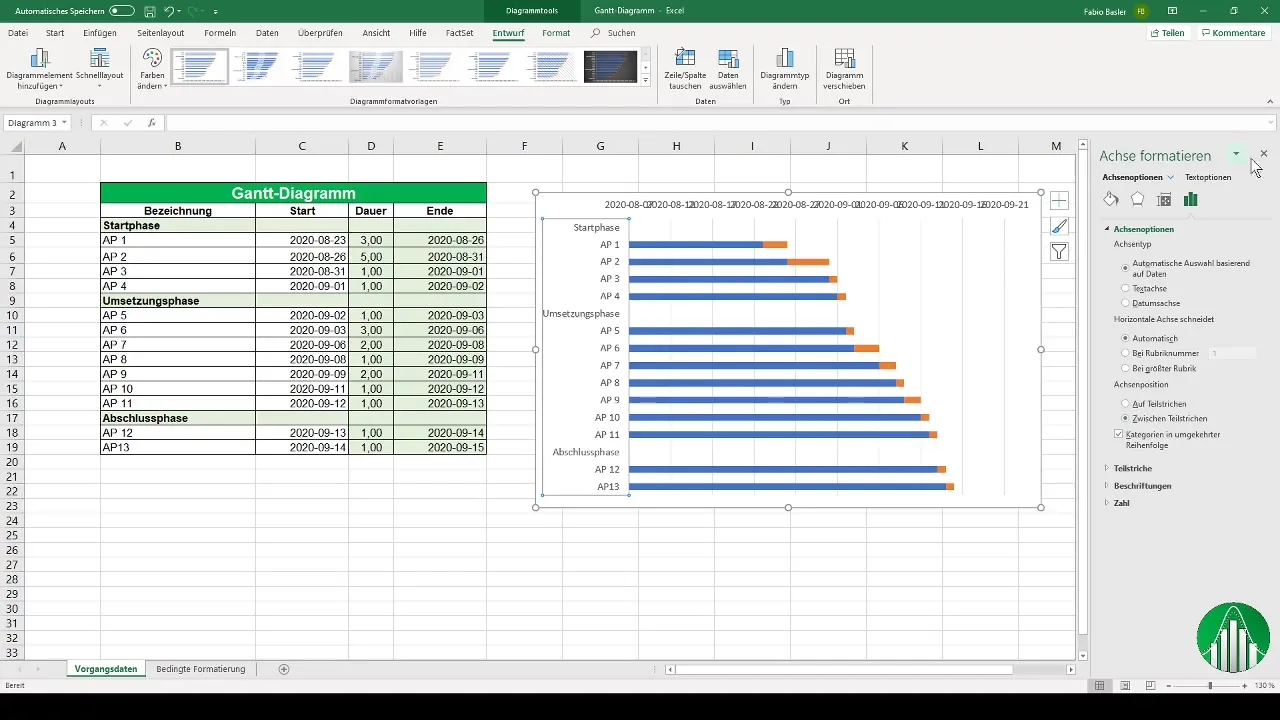The image size is (1280, 720).
Task: Open Fill & Line paint bucket tab
Action: 1110,199
